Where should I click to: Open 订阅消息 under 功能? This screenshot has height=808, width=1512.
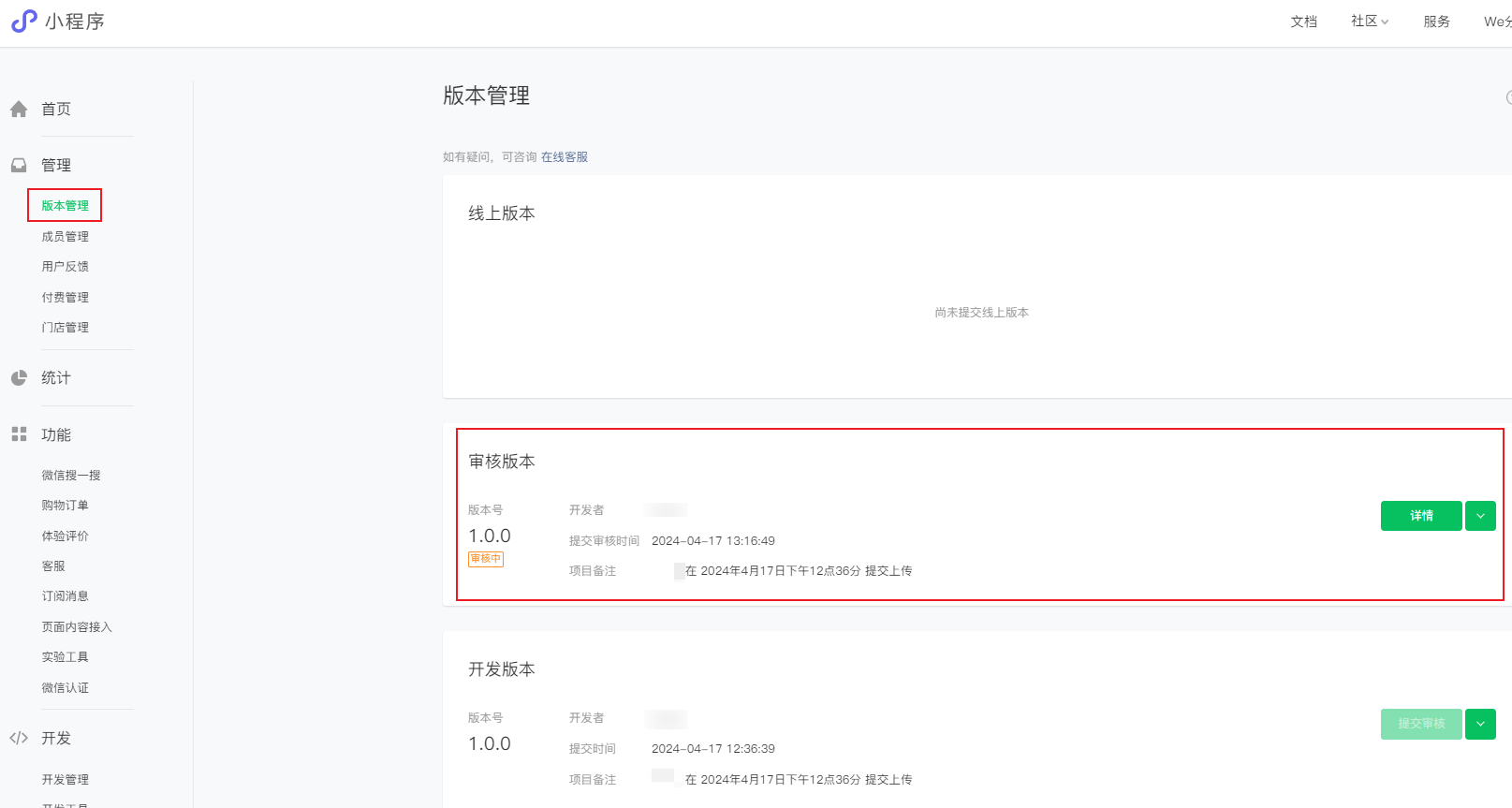tap(65, 596)
